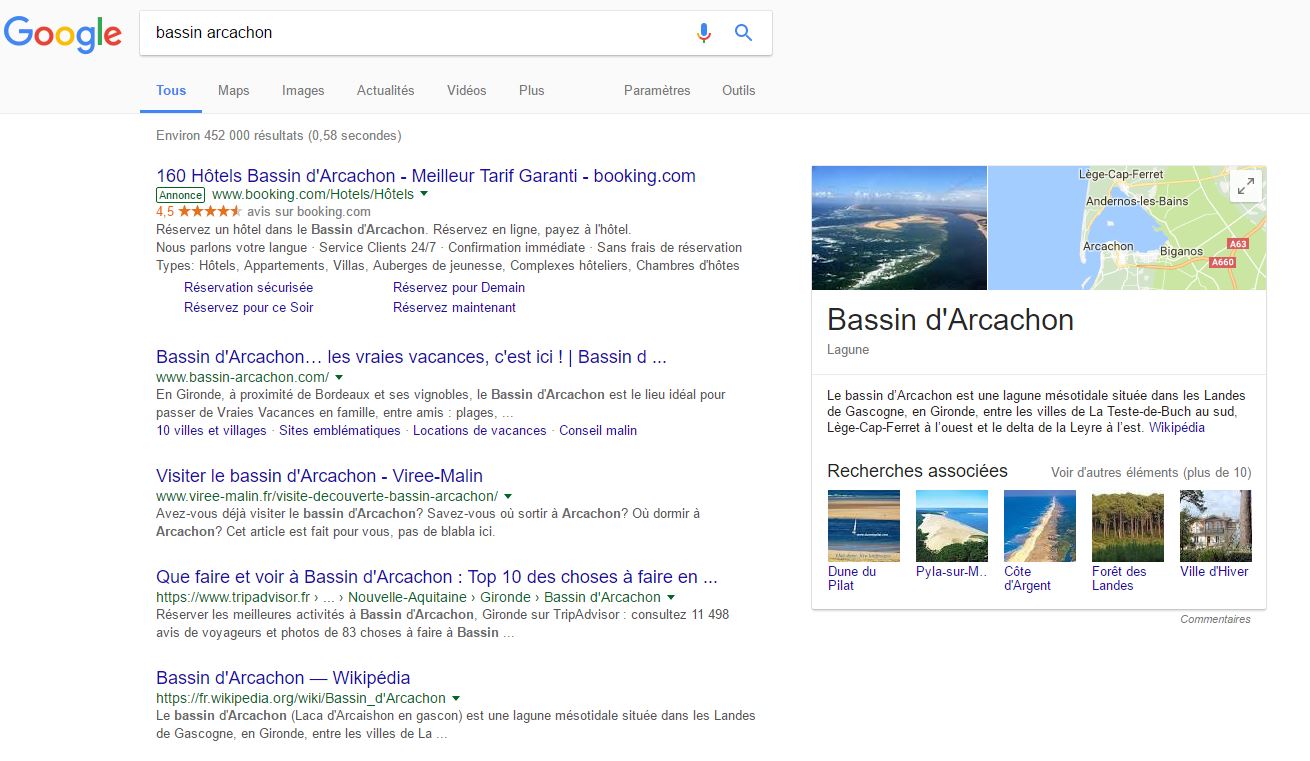The width and height of the screenshot is (1310, 761).
Task: Click 'Voir d'autres éléments (plus de 10)'
Action: [1151, 472]
